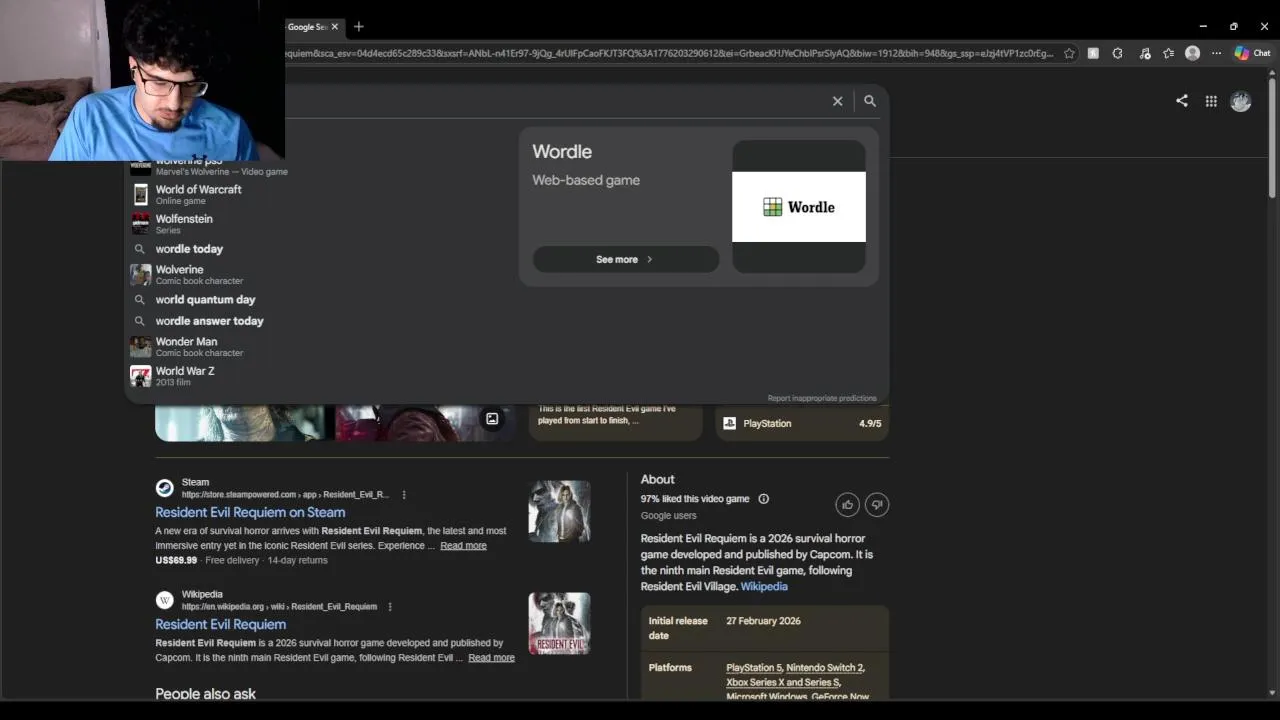Open the Google apps grid
Image resolution: width=1280 pixels, height=720 pixels.
coord(1211,101)
